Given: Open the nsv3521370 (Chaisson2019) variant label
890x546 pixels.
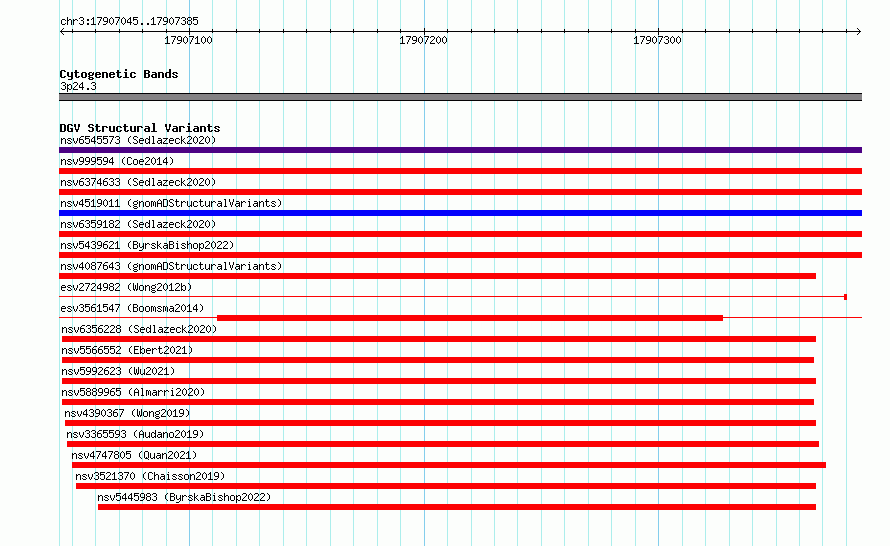Looking at the screenshot, I should point(150,476).
